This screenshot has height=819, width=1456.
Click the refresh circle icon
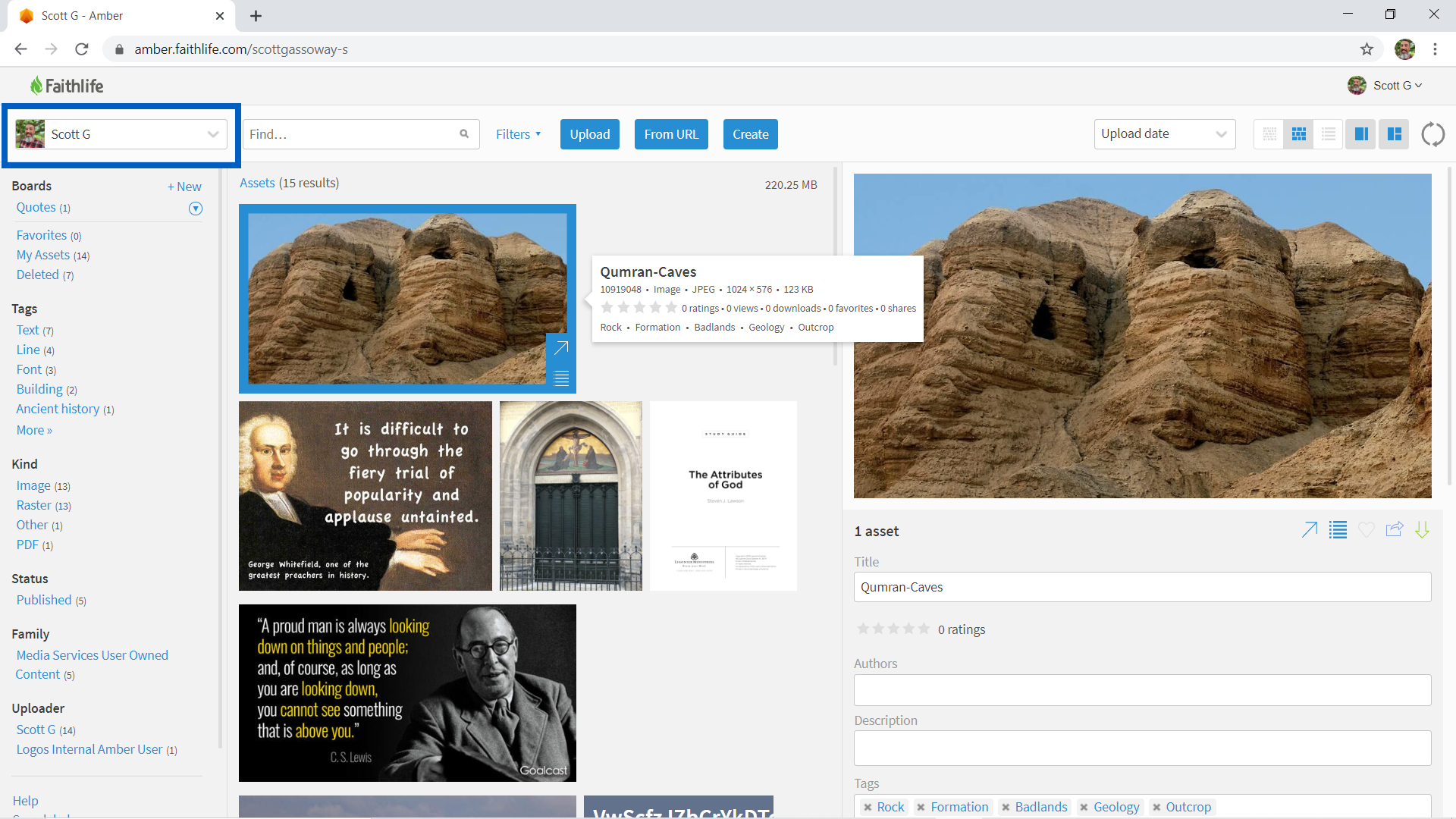point(1432,134)
